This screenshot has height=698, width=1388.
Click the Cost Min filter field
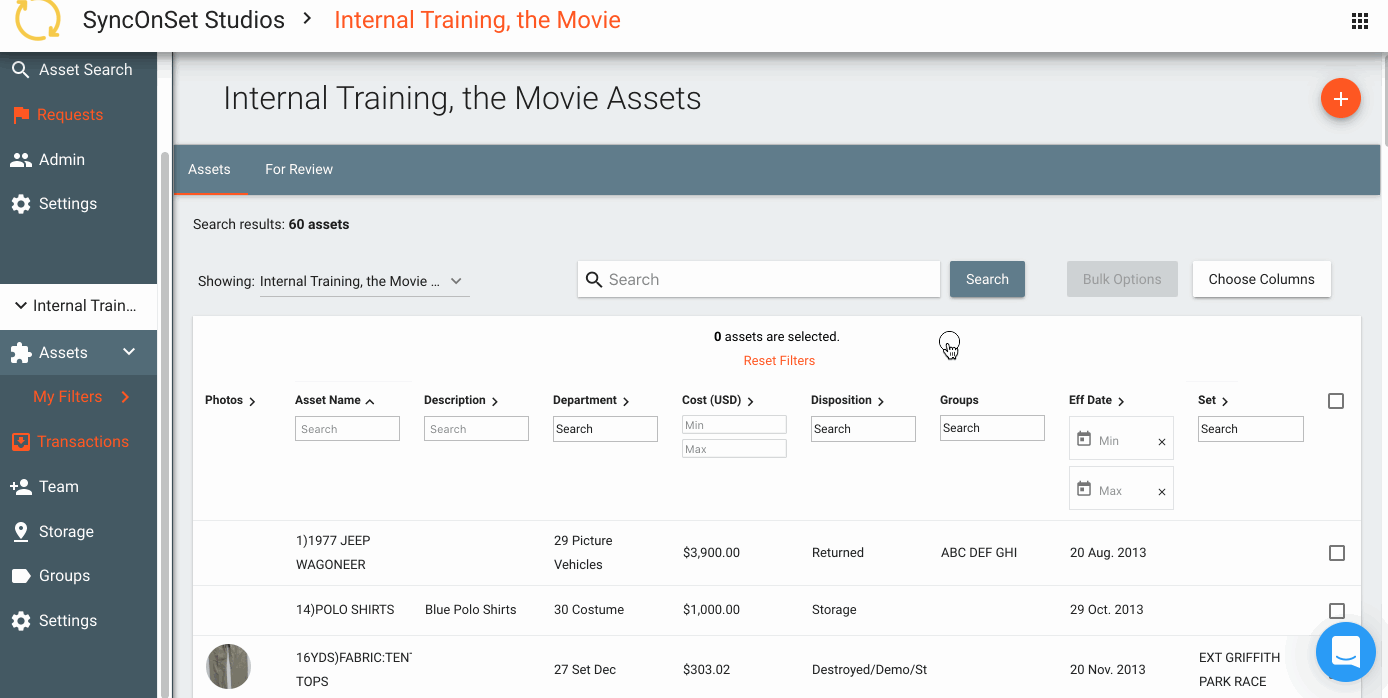coord(734,425)
